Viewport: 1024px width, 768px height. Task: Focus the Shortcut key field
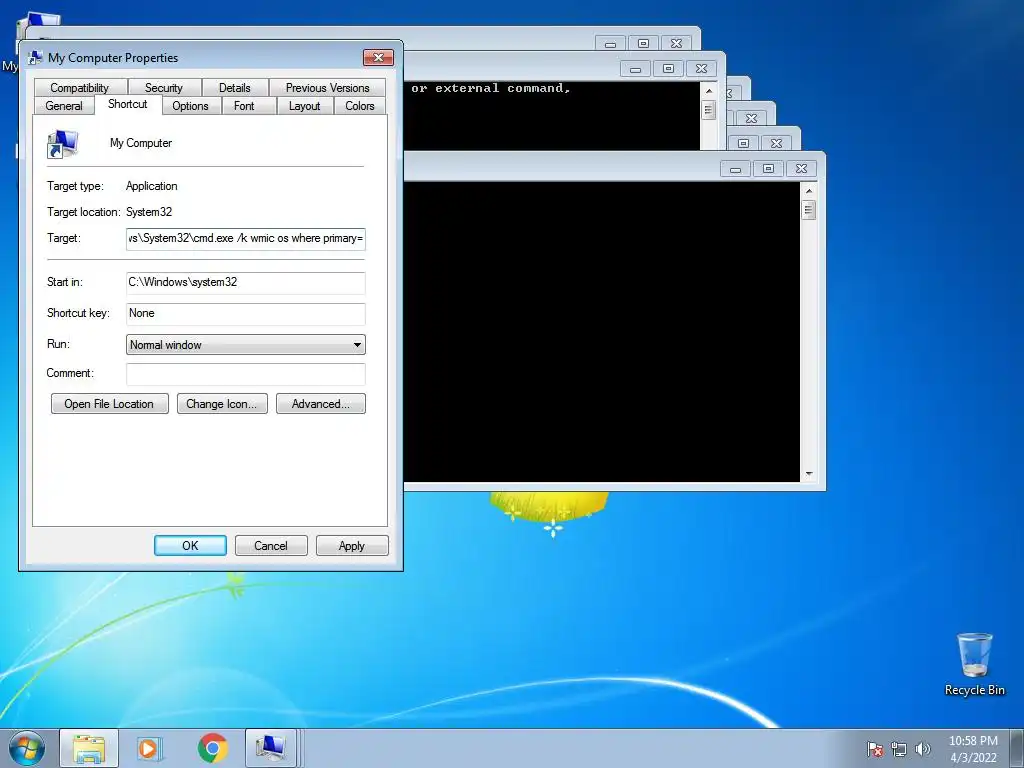click(246, 313)
